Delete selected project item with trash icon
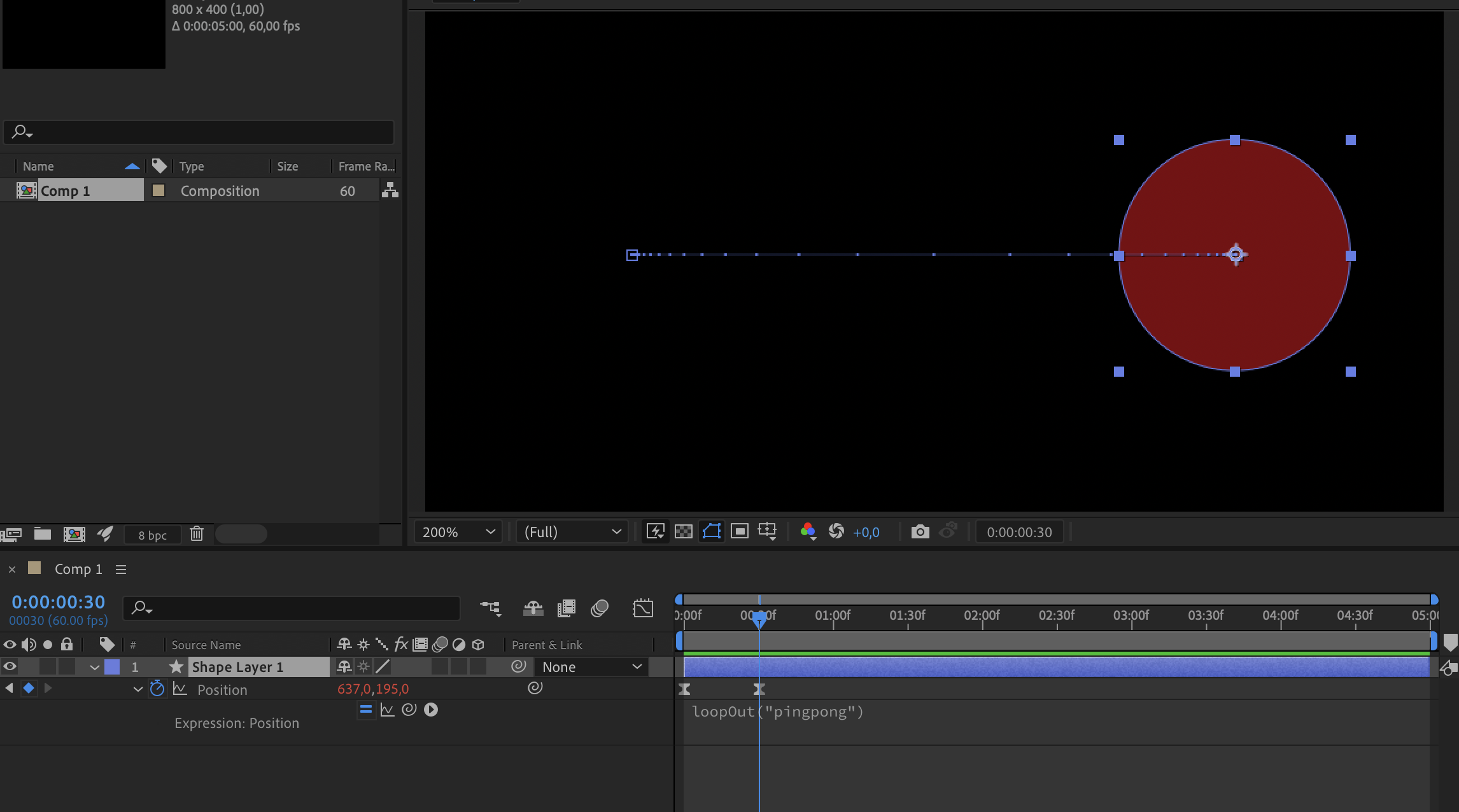This screenshot has height=812, width=1459. click(197, 533)
